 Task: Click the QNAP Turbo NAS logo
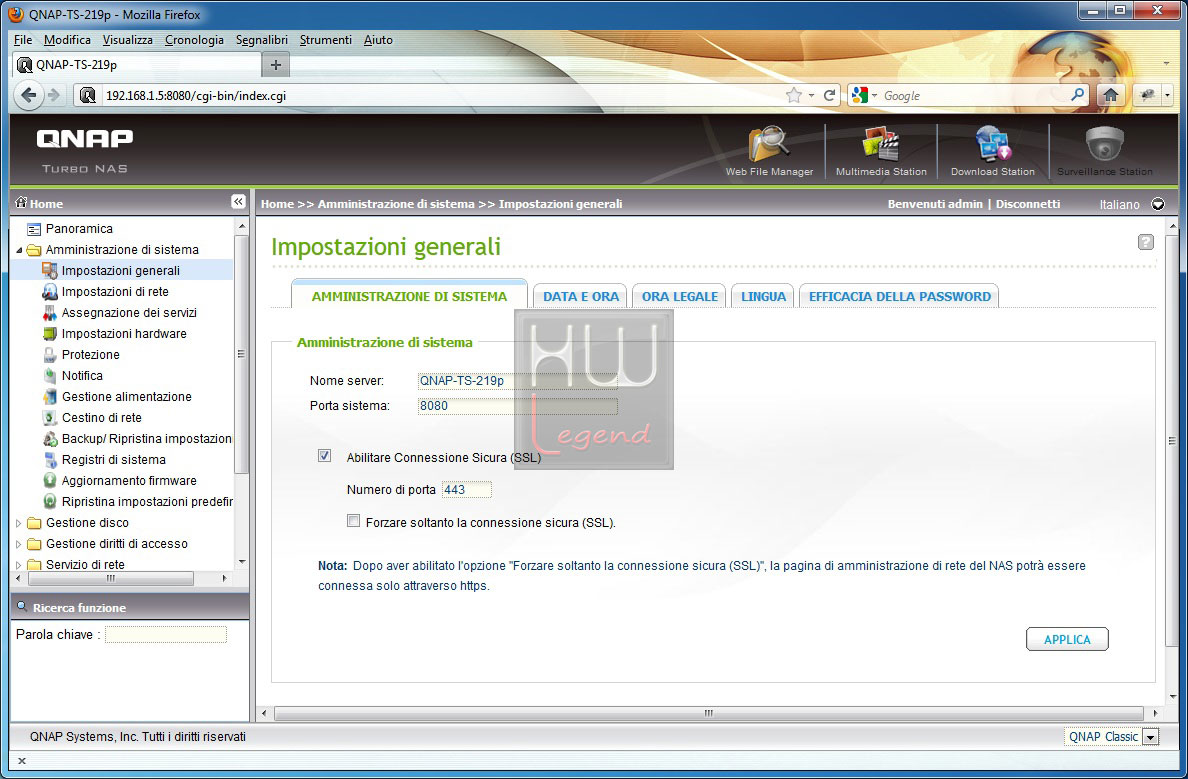(85, 150)
